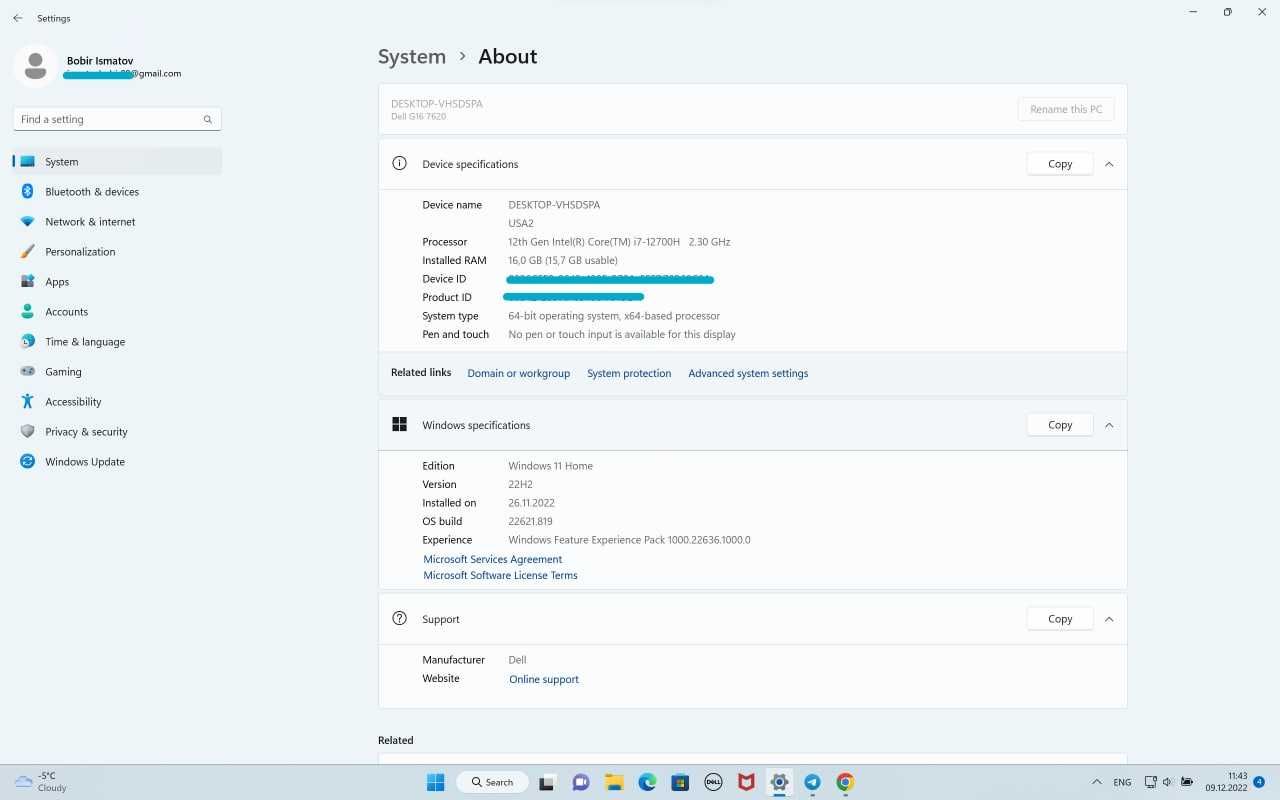Copy the Device specifications
Viewport: 1280px width, 800px height.
(1060, 164)
